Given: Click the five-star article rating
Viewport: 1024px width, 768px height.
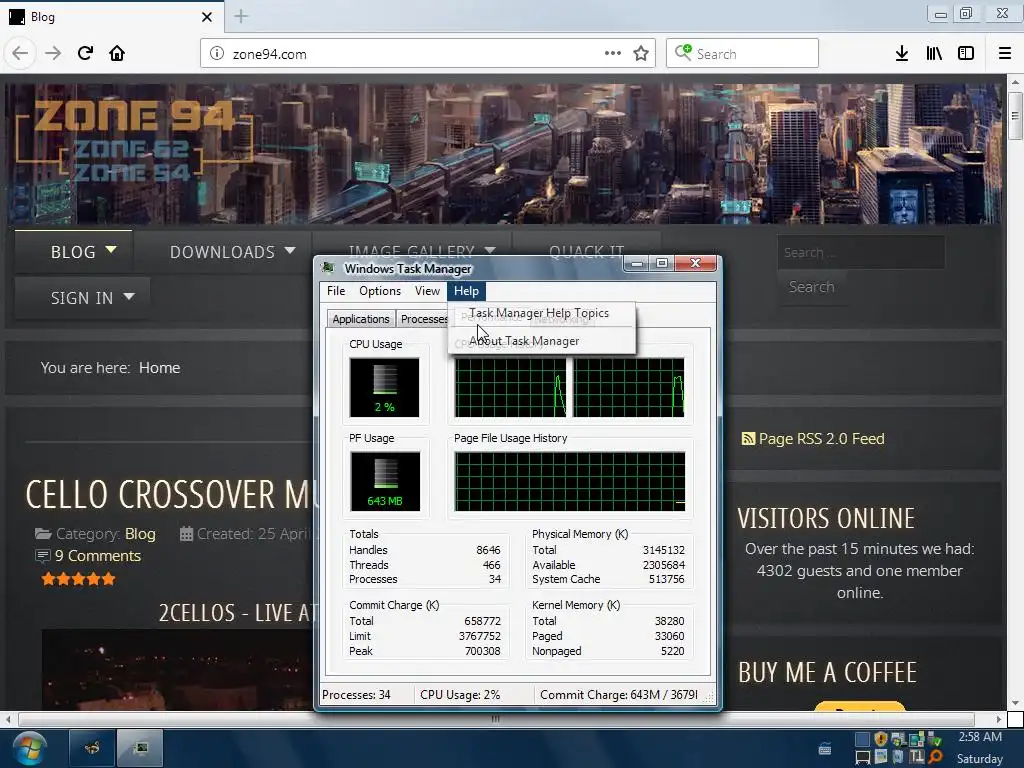Looking at the screenshot, I should click(78, 579).
